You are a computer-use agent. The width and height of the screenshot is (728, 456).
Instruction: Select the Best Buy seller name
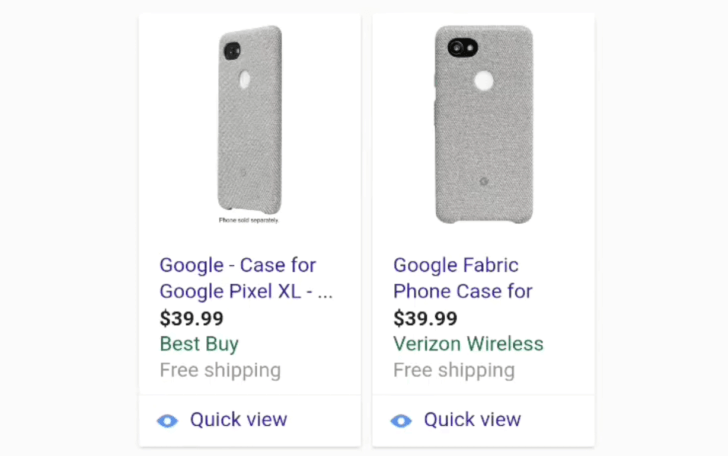tap(199, 345)
